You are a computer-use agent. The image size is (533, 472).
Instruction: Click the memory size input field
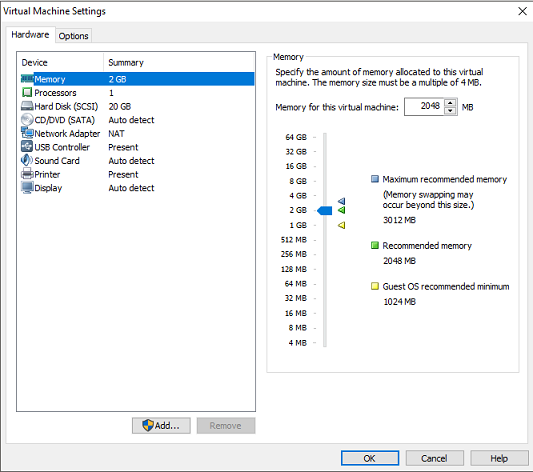[424, 107]
